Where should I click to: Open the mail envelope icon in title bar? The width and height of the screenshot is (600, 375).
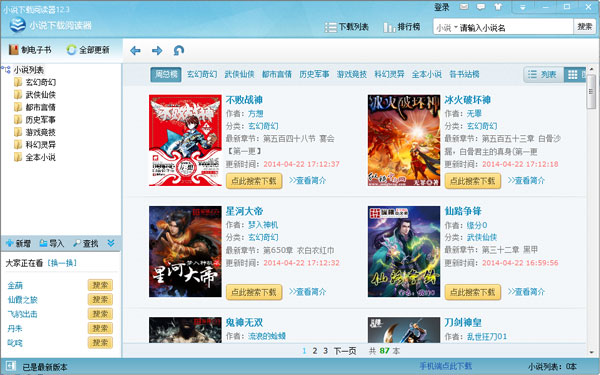[464, 7]
